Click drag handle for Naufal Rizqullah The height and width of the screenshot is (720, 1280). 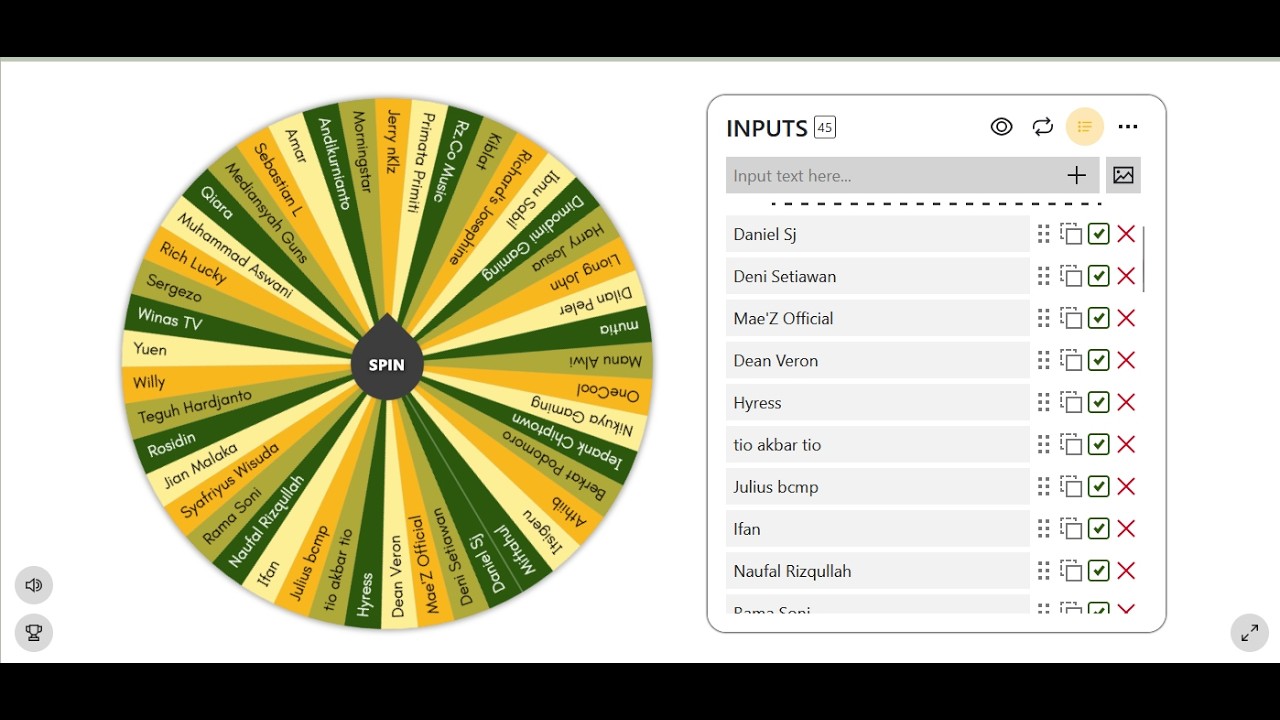pyautogui.click(x=1044, y=570)
